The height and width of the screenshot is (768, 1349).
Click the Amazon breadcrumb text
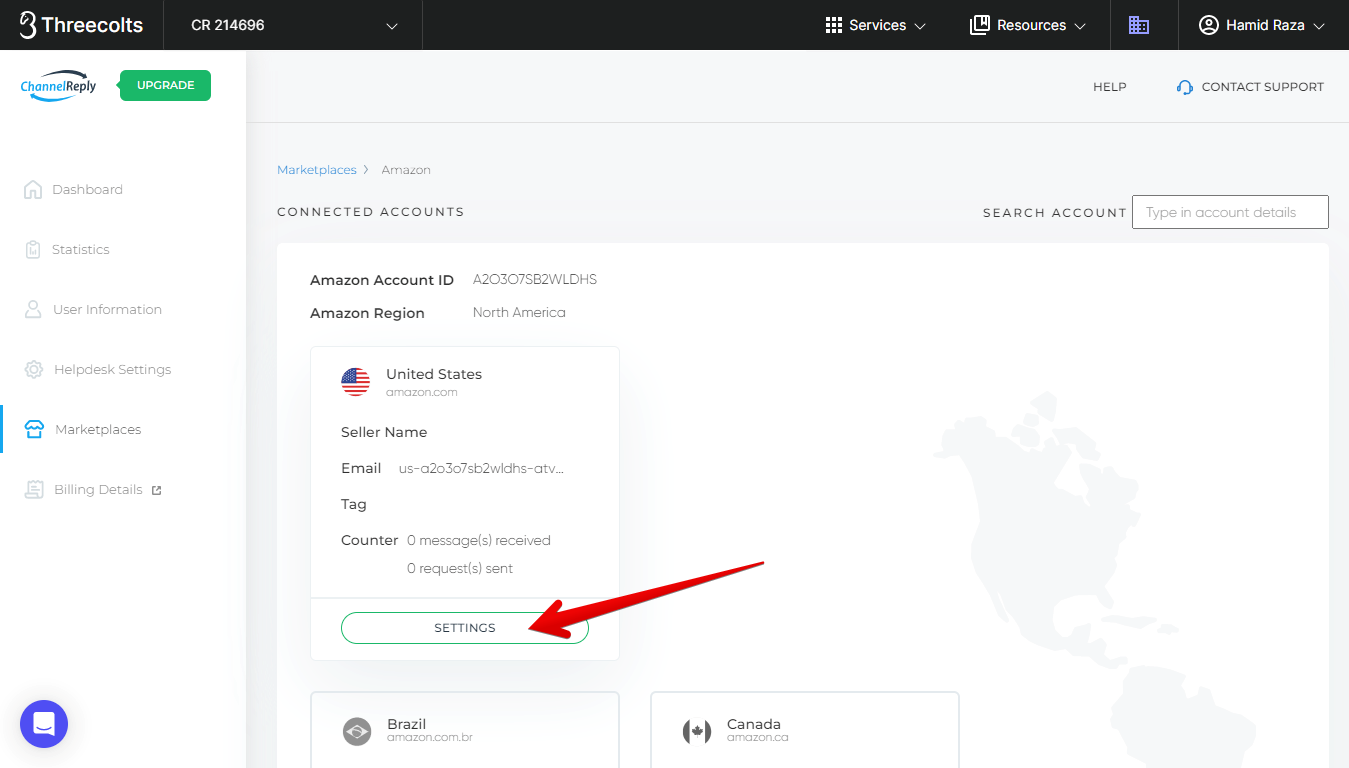[406, 170]
